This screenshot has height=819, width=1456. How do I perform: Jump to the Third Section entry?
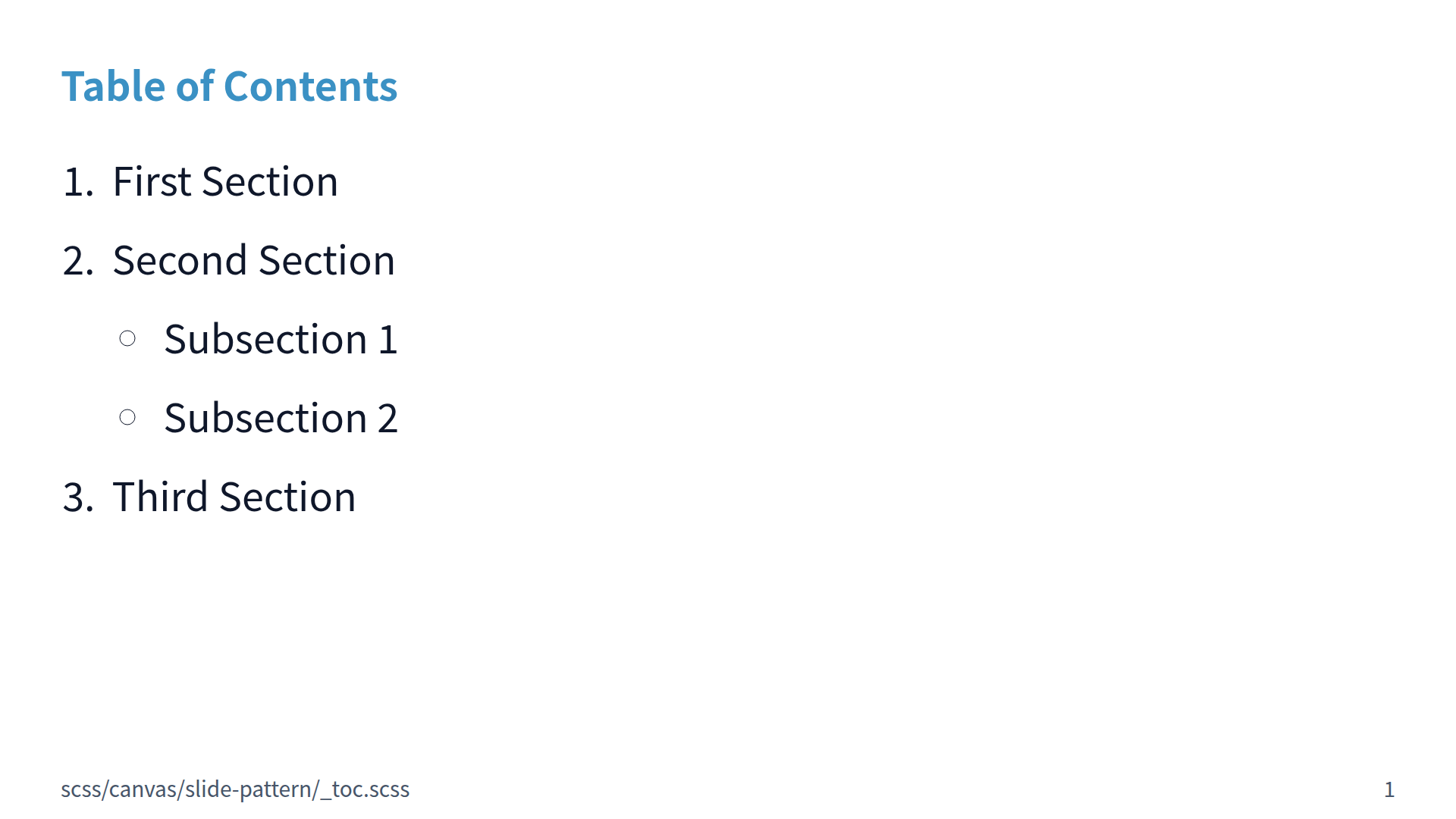coord(234,497)
